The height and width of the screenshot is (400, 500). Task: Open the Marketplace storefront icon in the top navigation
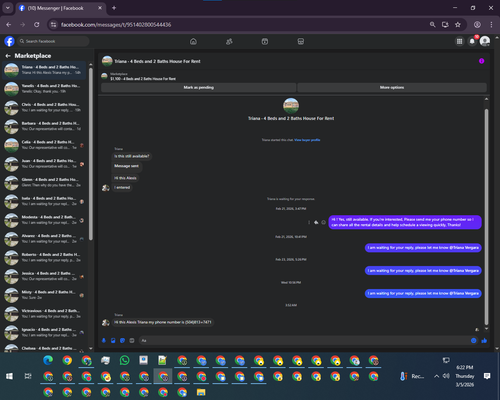pos(301,41)
